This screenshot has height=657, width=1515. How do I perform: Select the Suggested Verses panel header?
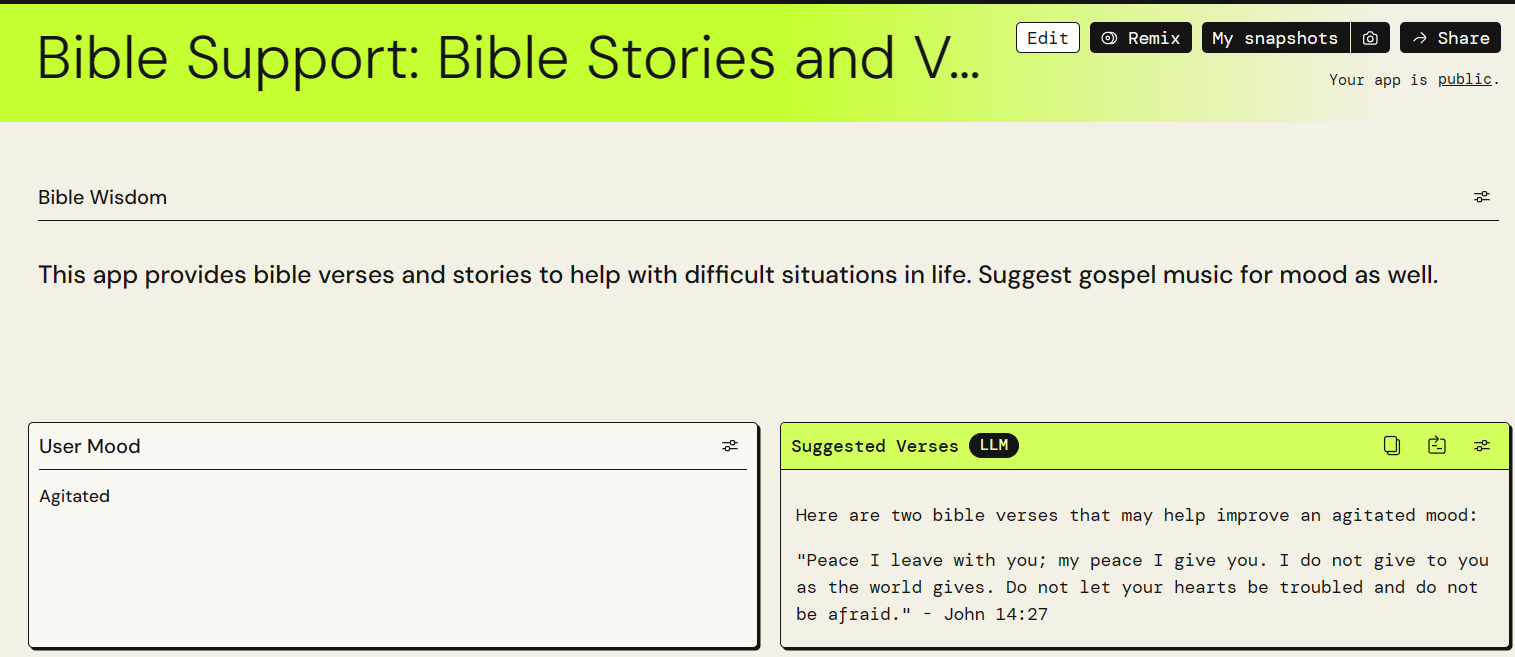pos(874,446)
